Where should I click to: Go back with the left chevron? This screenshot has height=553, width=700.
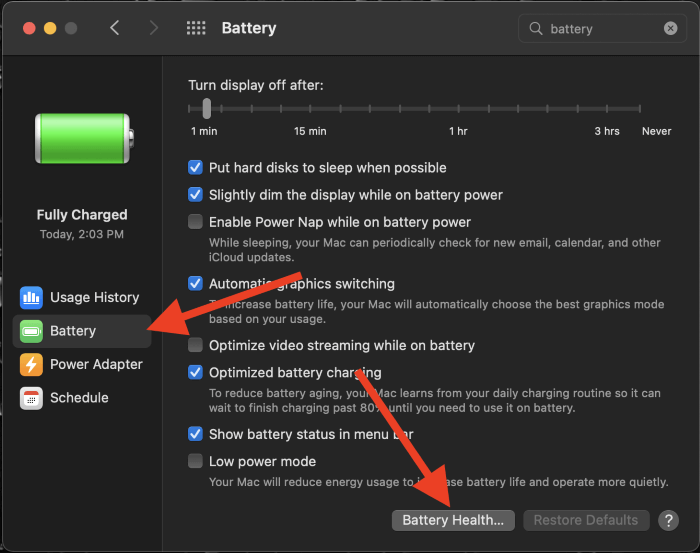tap(115, 28)
